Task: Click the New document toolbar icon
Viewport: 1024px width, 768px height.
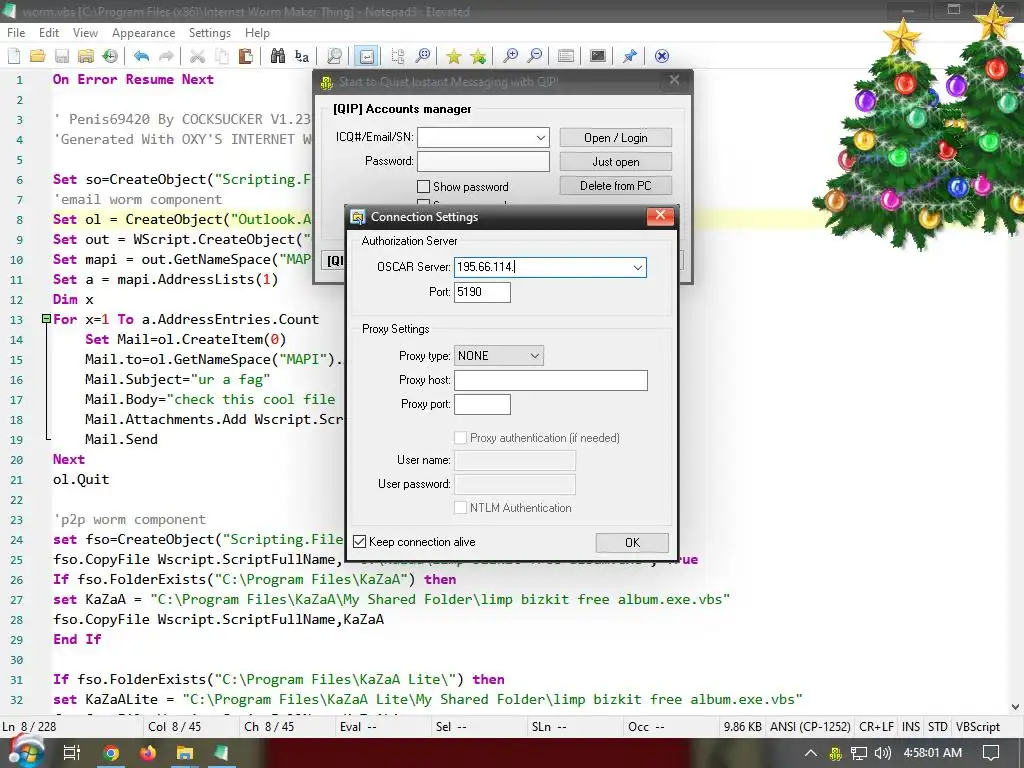Action: click(14, 56)
